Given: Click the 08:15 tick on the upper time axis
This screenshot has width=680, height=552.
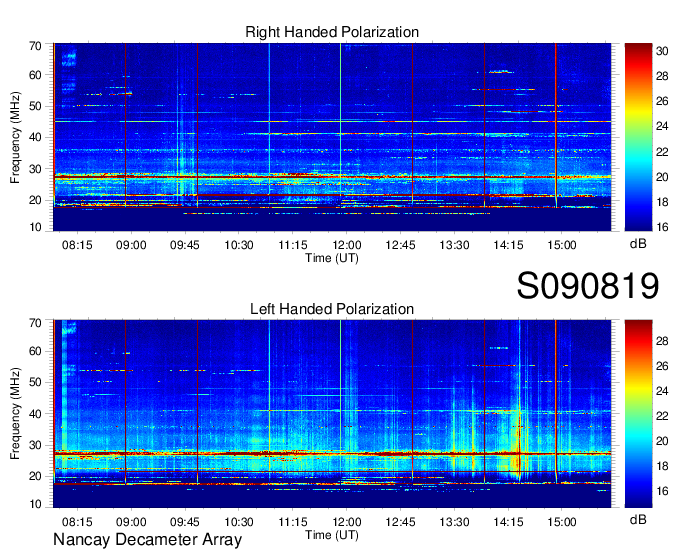Looking at the screenshot, I should tap(77, 245).
